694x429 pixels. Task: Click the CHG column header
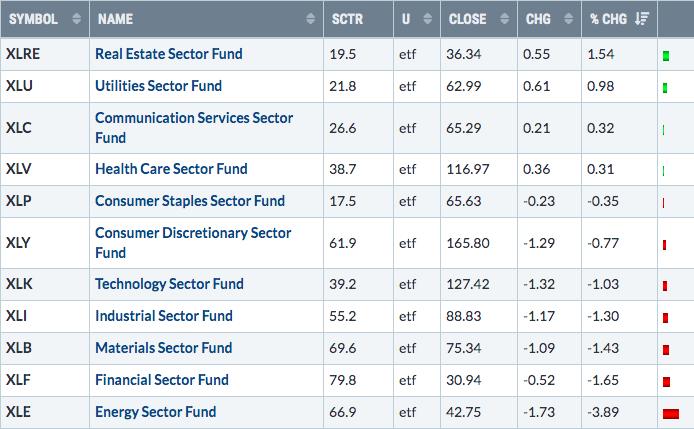click(538, 19)
